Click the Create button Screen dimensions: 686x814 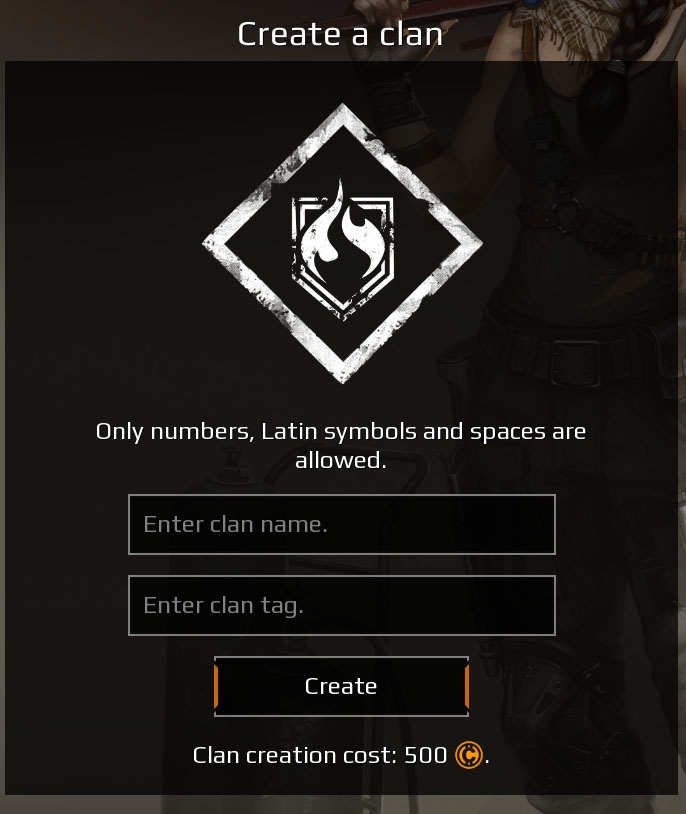(341, 686)
